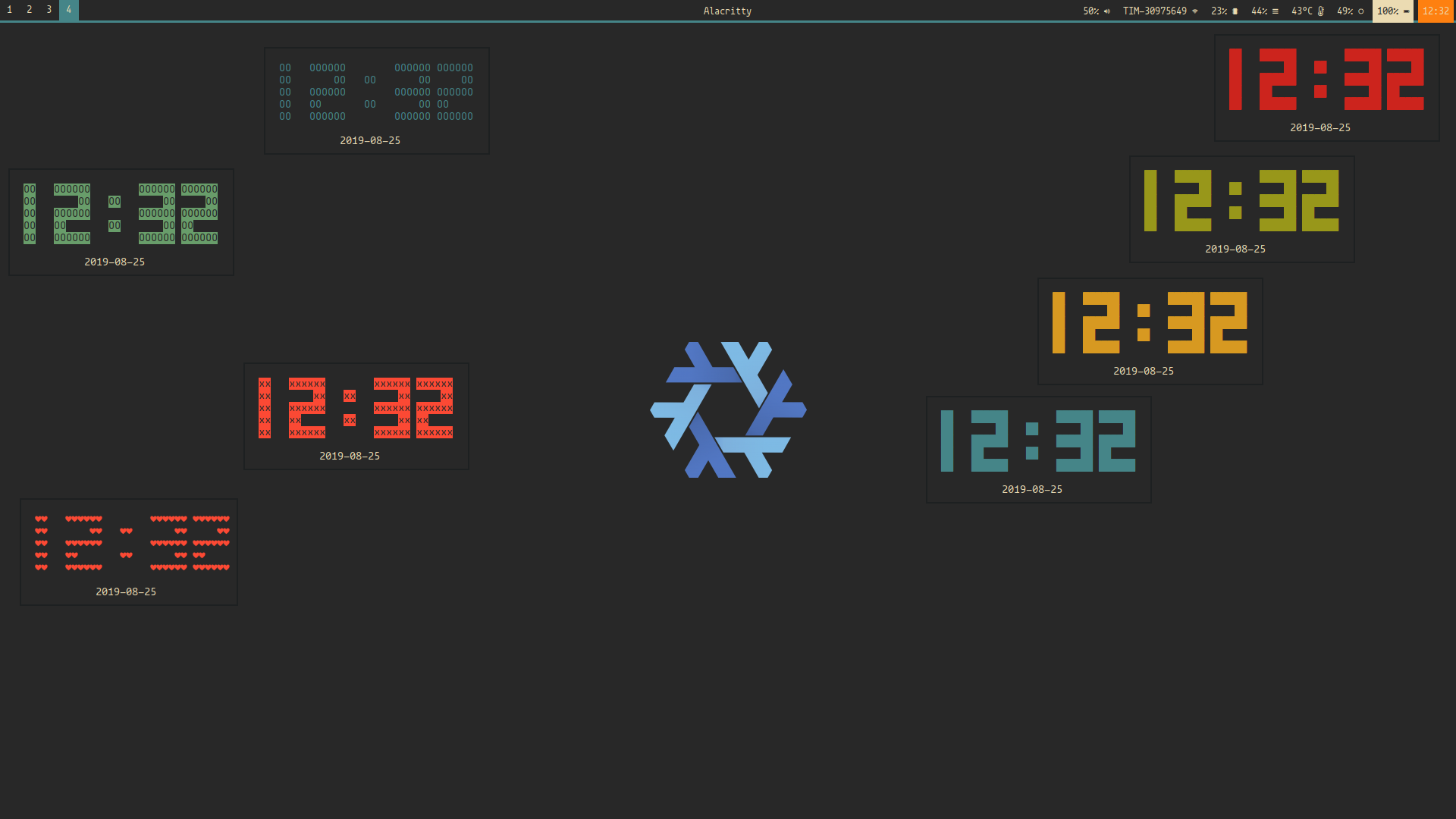Switch to workspace 2

29,10
